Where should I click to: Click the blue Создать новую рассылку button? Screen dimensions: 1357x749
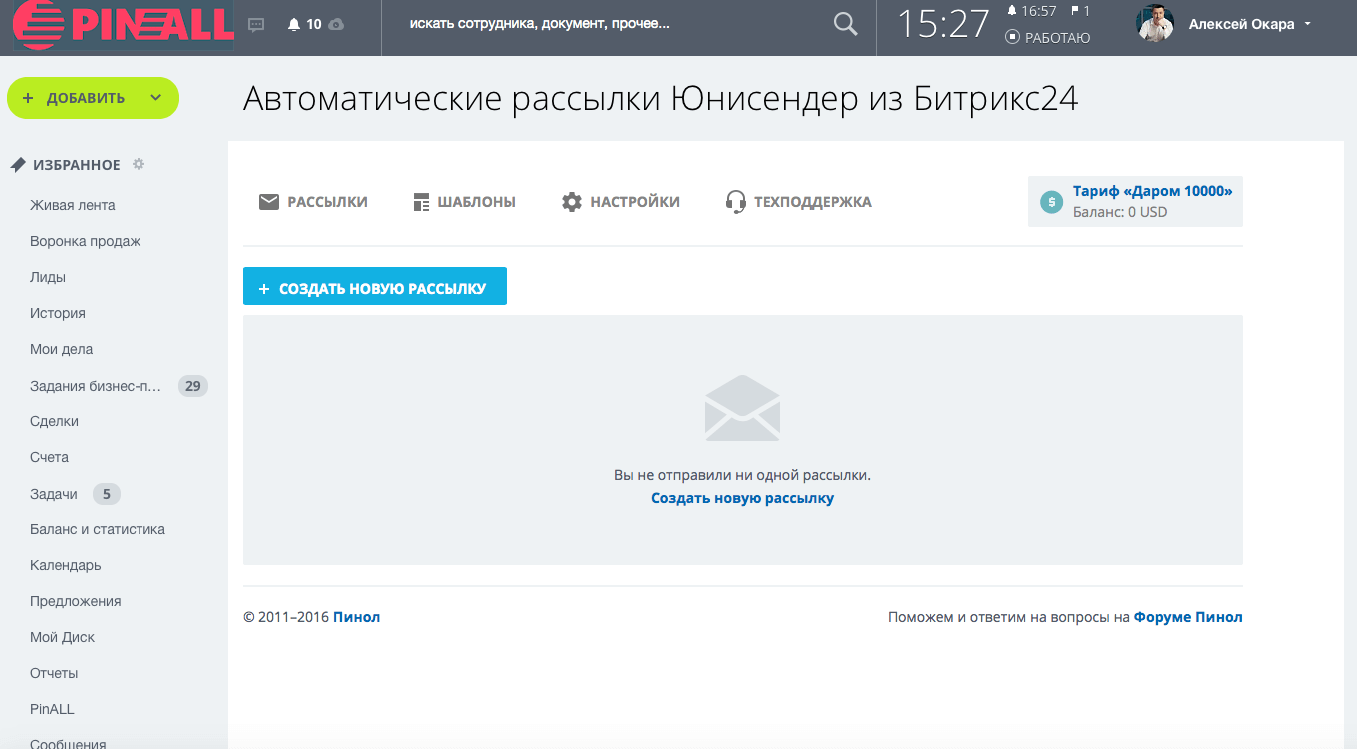(375, 286)
